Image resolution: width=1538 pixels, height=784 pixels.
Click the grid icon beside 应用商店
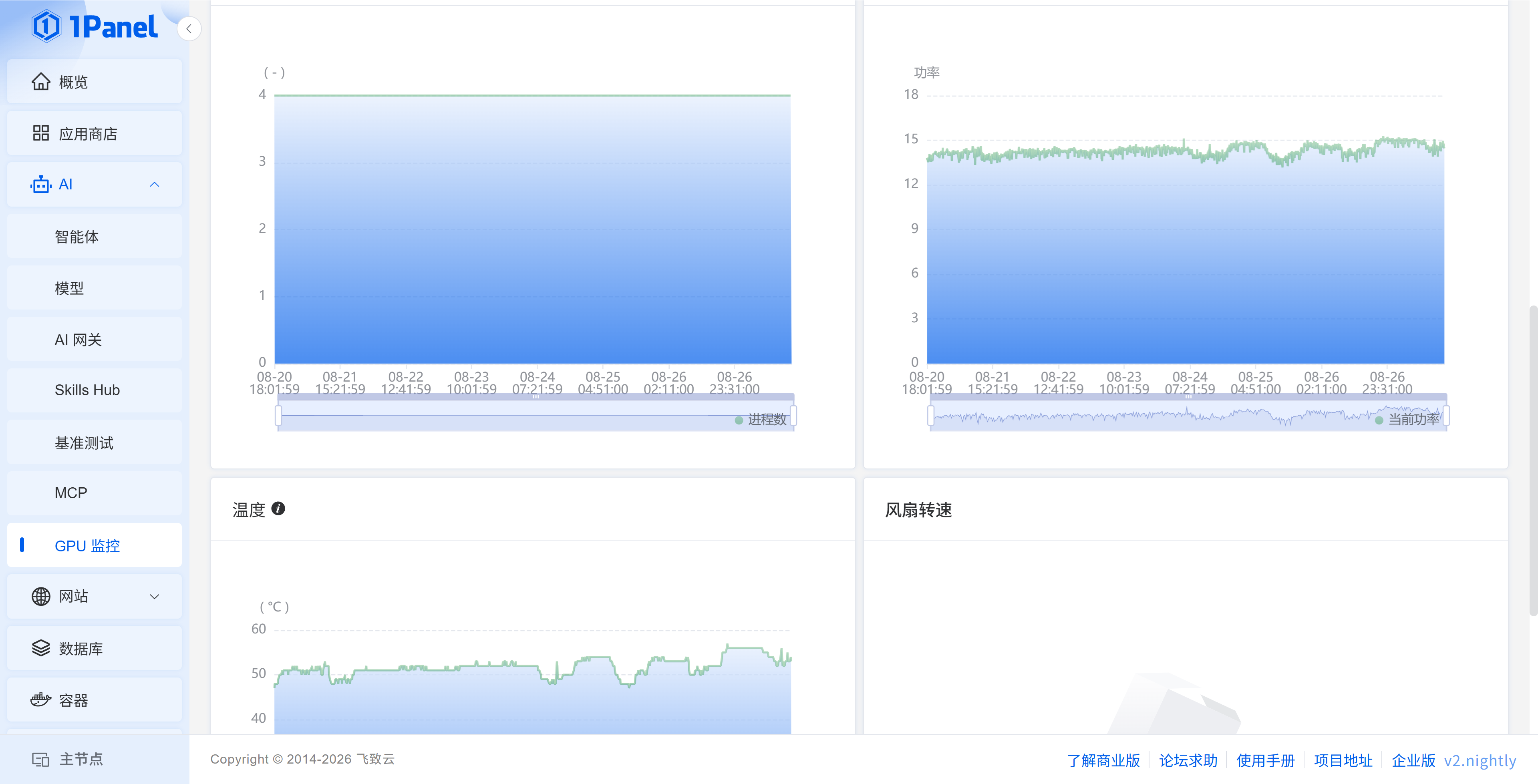click(x=41, y=133)
